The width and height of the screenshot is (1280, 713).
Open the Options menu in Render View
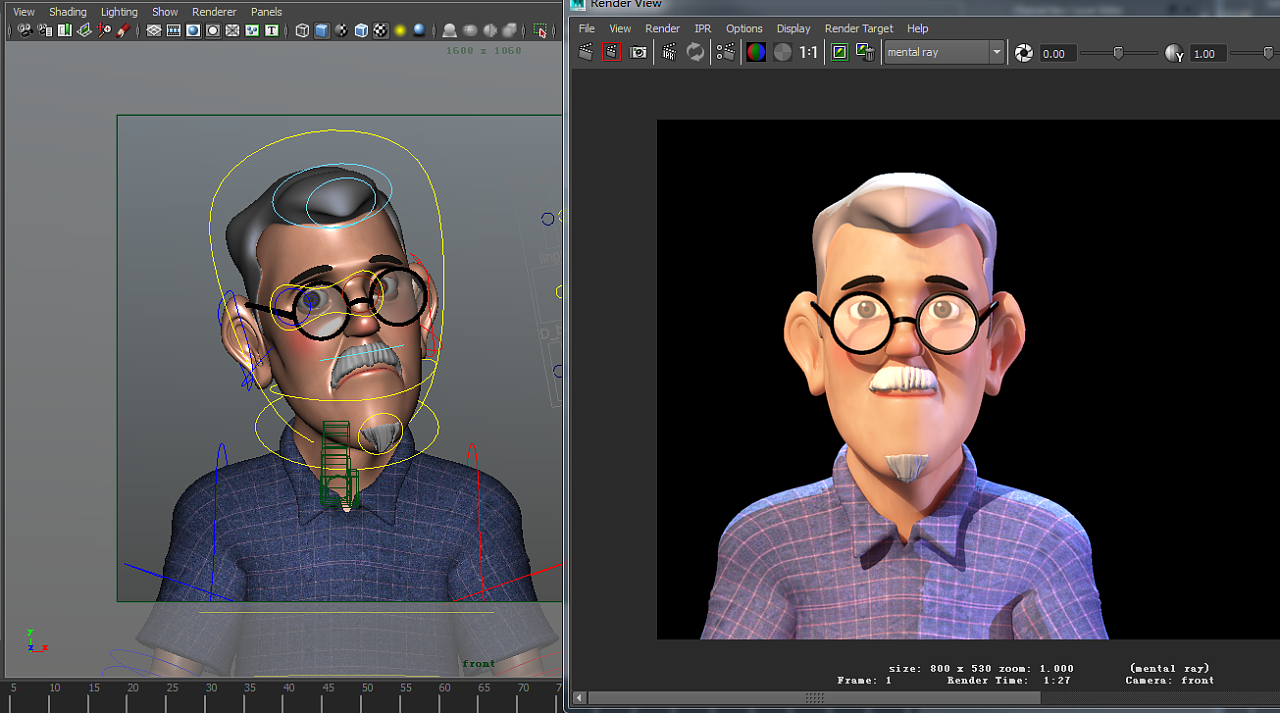(744, 29)
